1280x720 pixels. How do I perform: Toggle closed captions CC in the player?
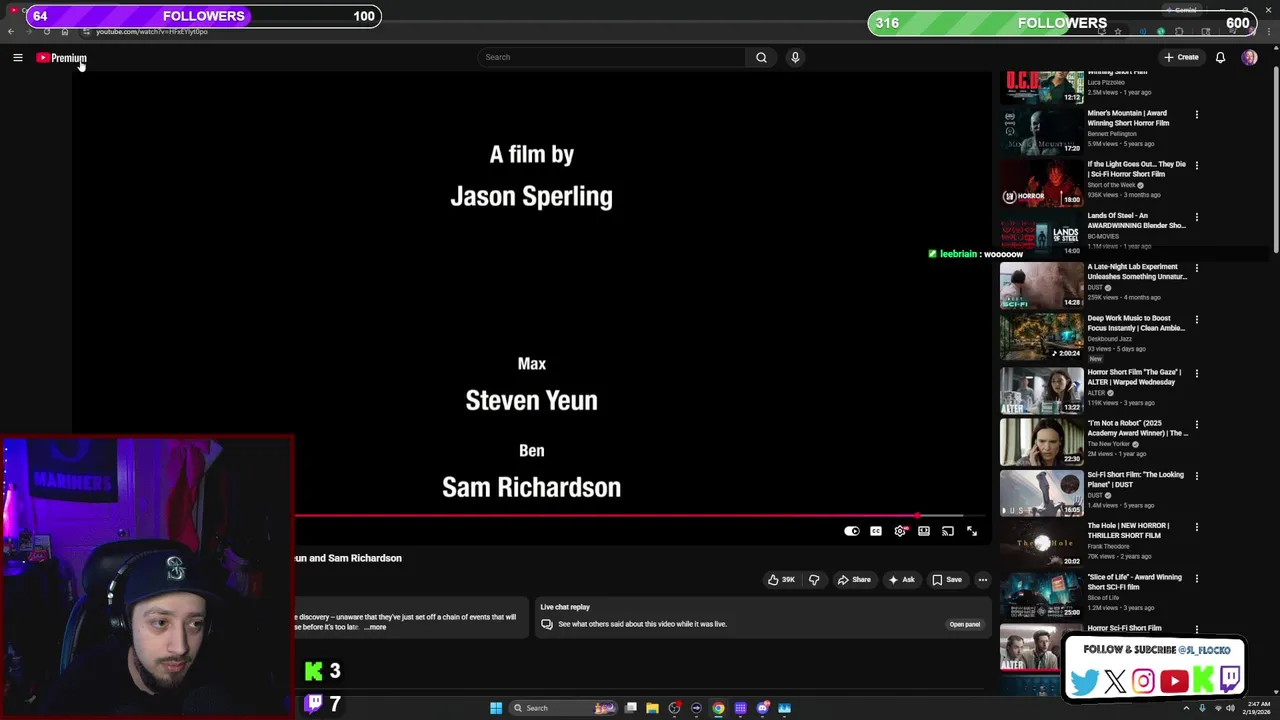(876, 531)
